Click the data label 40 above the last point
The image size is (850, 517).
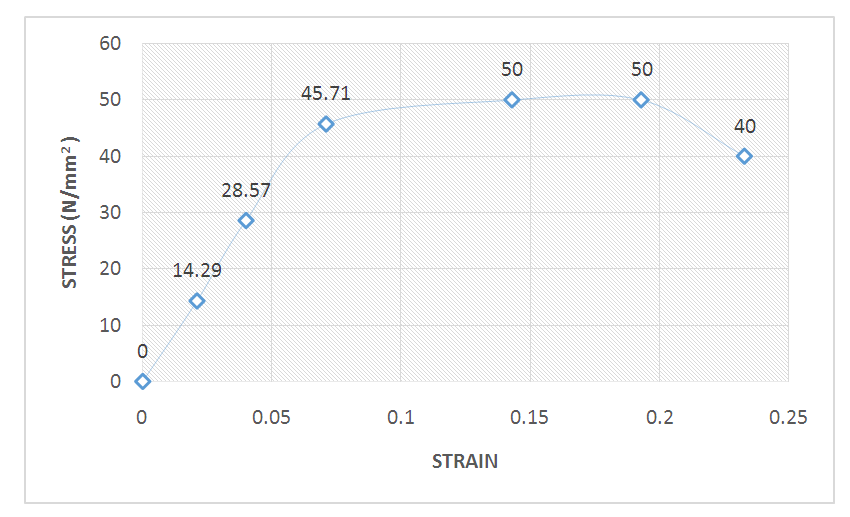744,126
